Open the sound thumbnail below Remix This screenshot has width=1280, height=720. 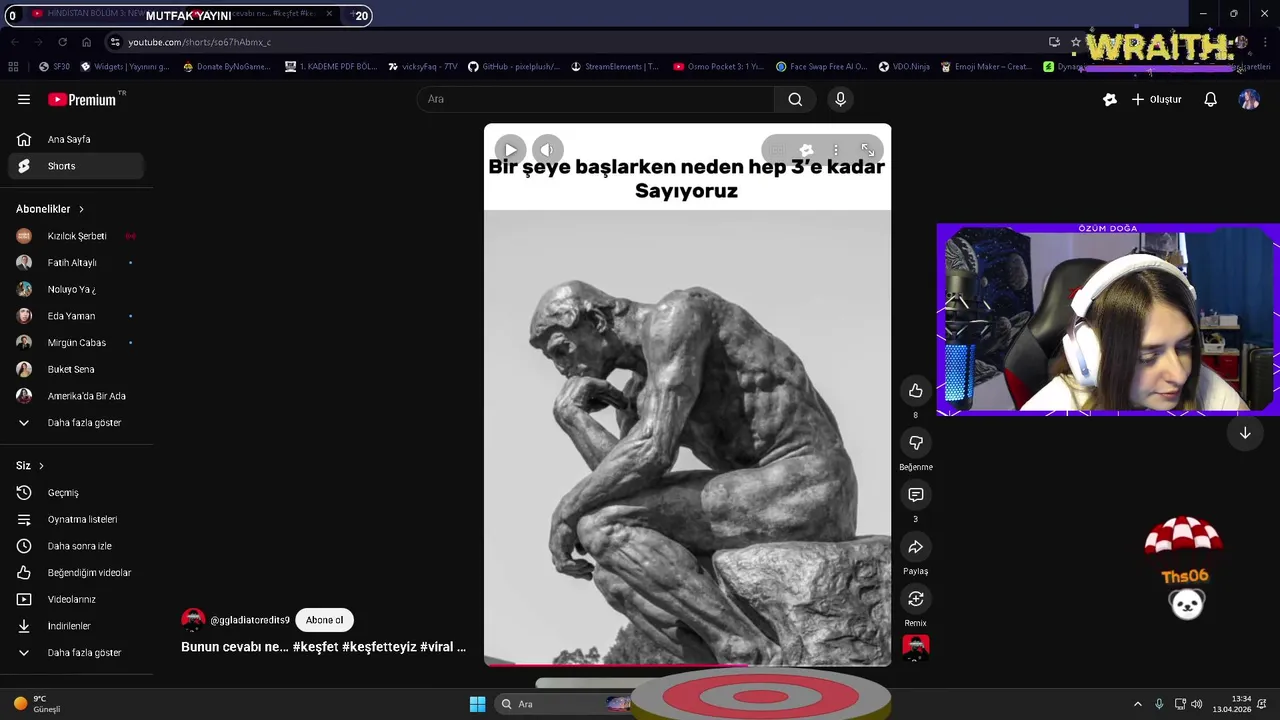915,648
